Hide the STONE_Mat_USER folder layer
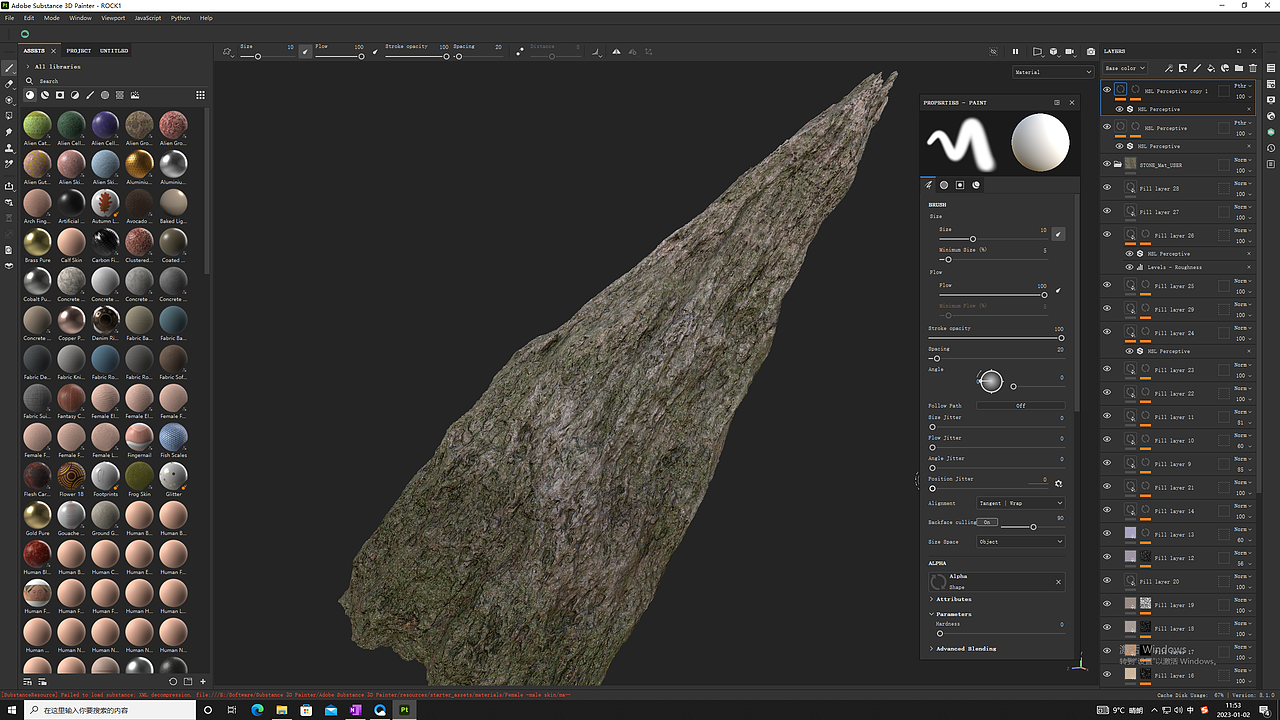This screenshot has width=1280, height=720. 1107,164
